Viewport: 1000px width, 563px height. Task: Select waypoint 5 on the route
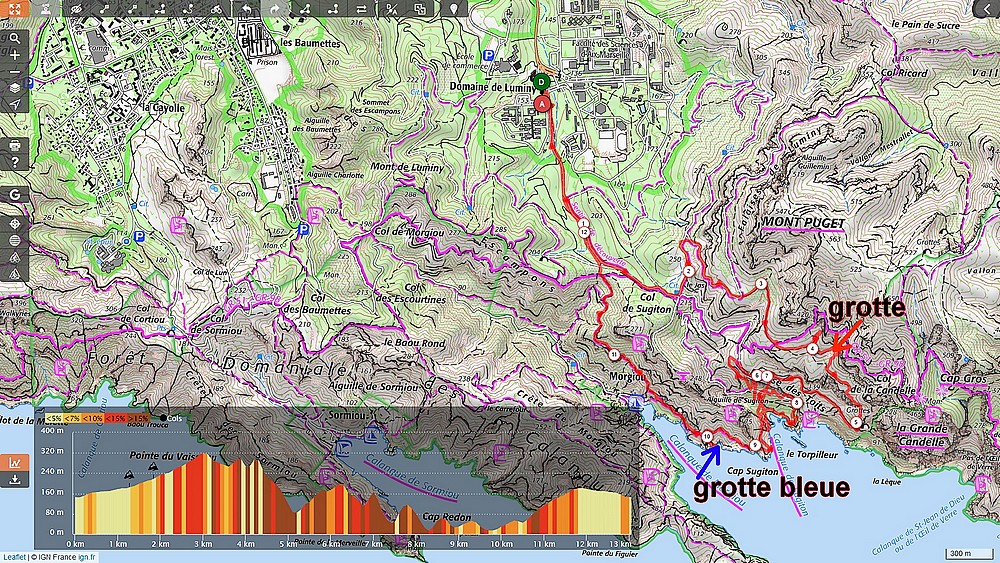point(856,422)
